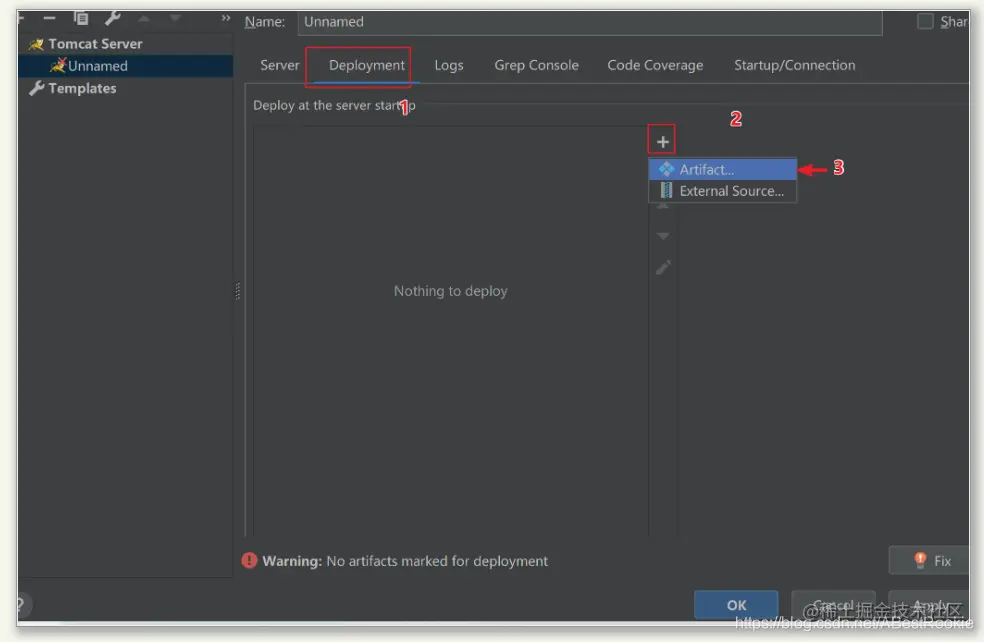This screenshot has height=642, width=984.
Task: Choose External Source... from the popup menu
Action: pos(722,191)
